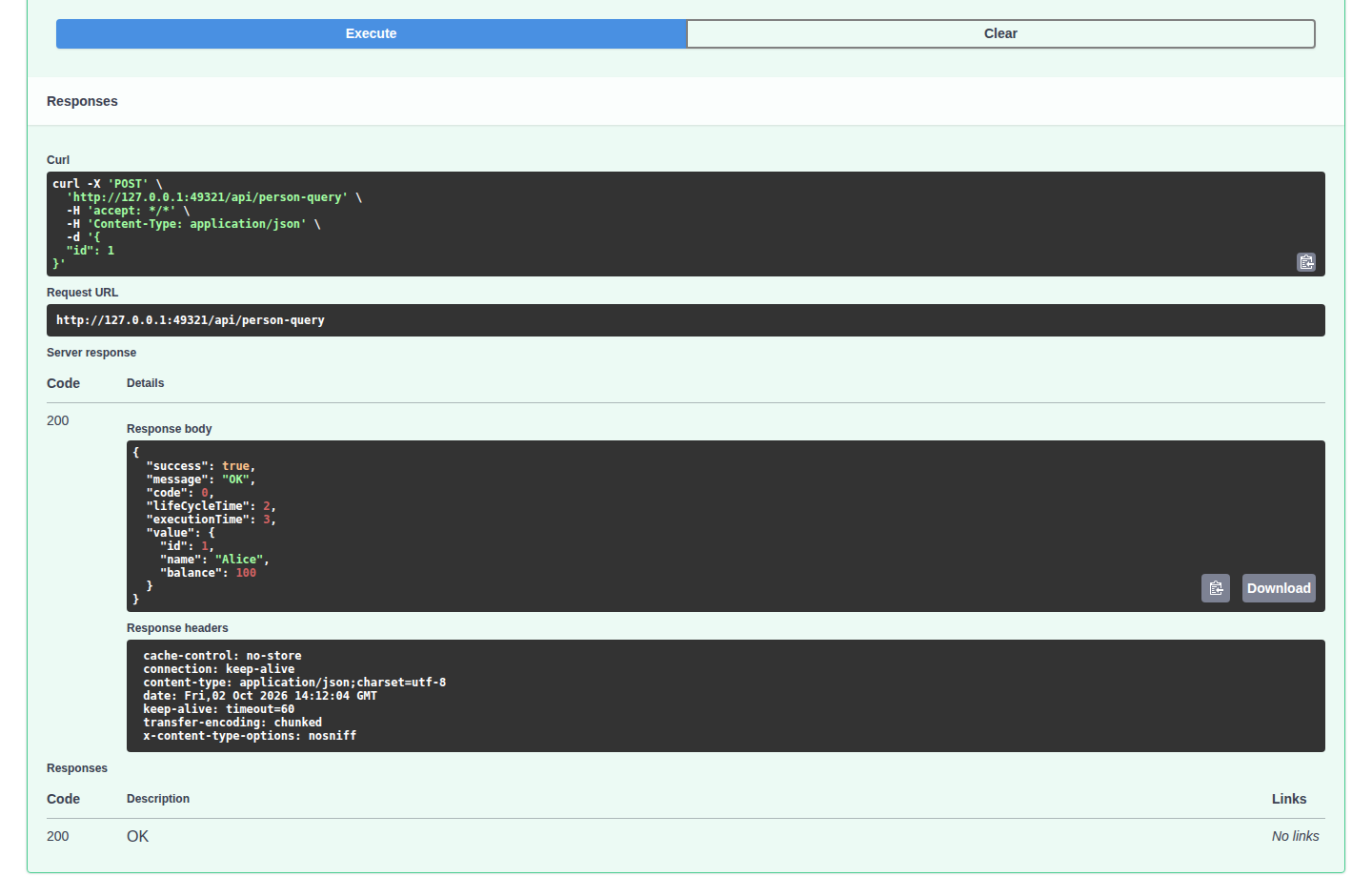Click the content-type header line
Image resolution: width=1372 pixels, height=877 pixels.
pyautogui.click(x=294, y=683)
